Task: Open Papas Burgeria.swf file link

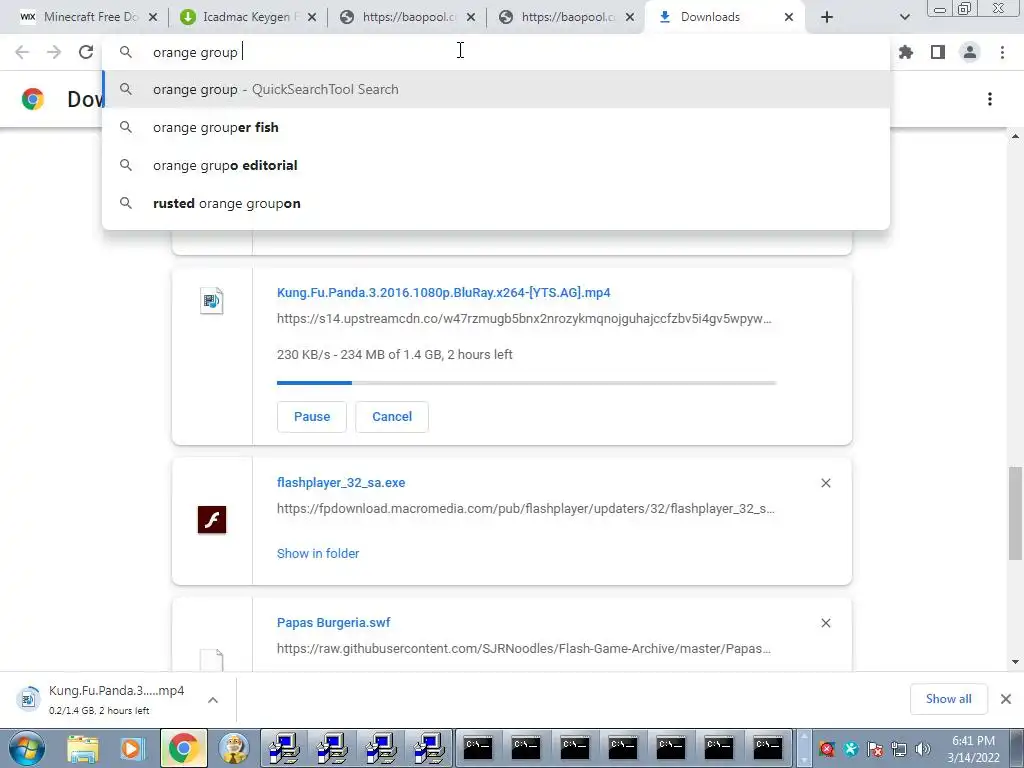Action: pyautogui.click(x=333, y=622)
